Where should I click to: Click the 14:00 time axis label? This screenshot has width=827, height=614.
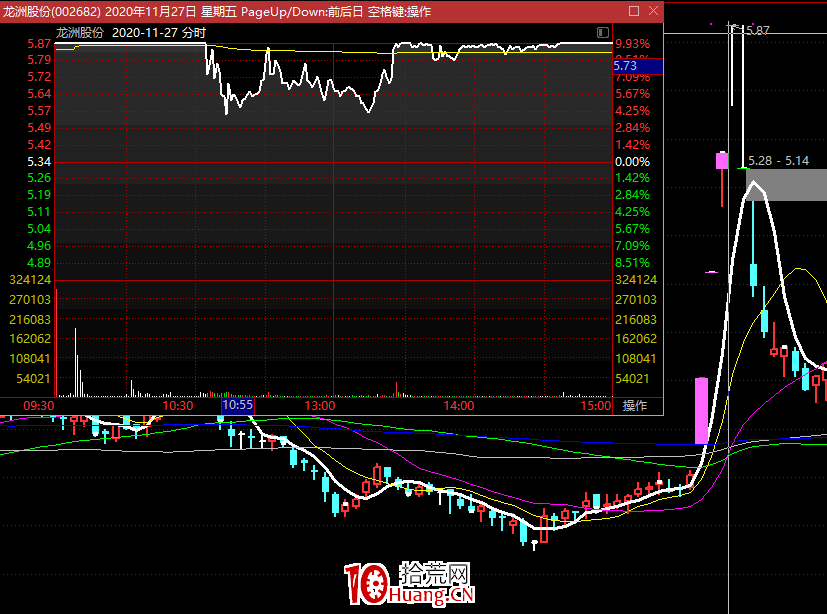459,406
